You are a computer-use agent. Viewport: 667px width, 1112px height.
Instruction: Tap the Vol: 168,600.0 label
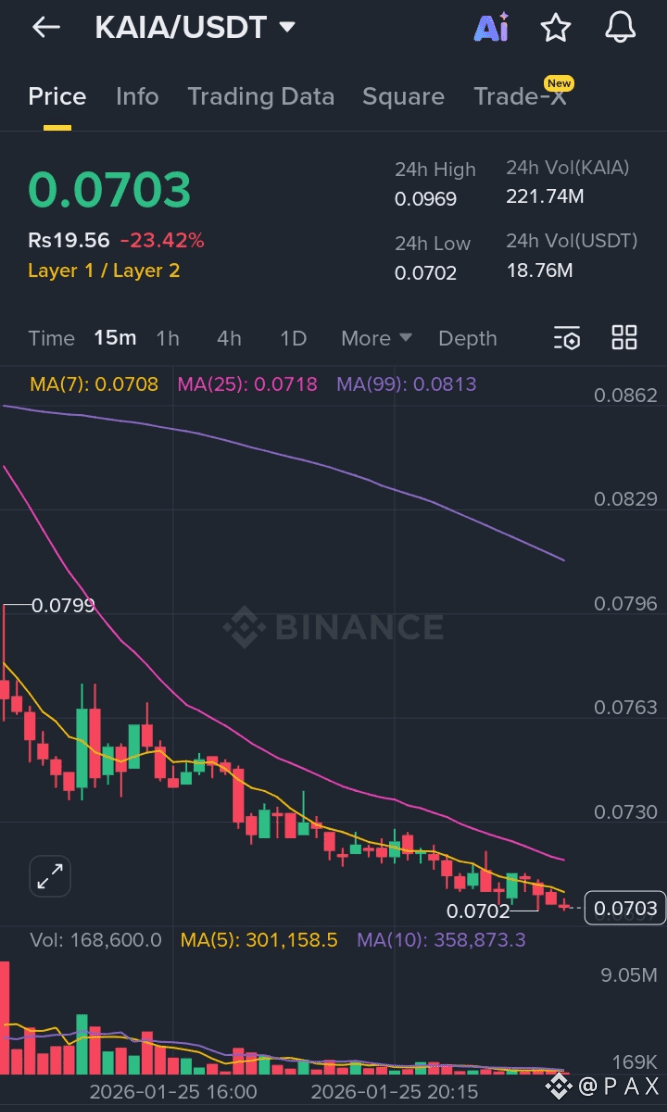[96, 940]
